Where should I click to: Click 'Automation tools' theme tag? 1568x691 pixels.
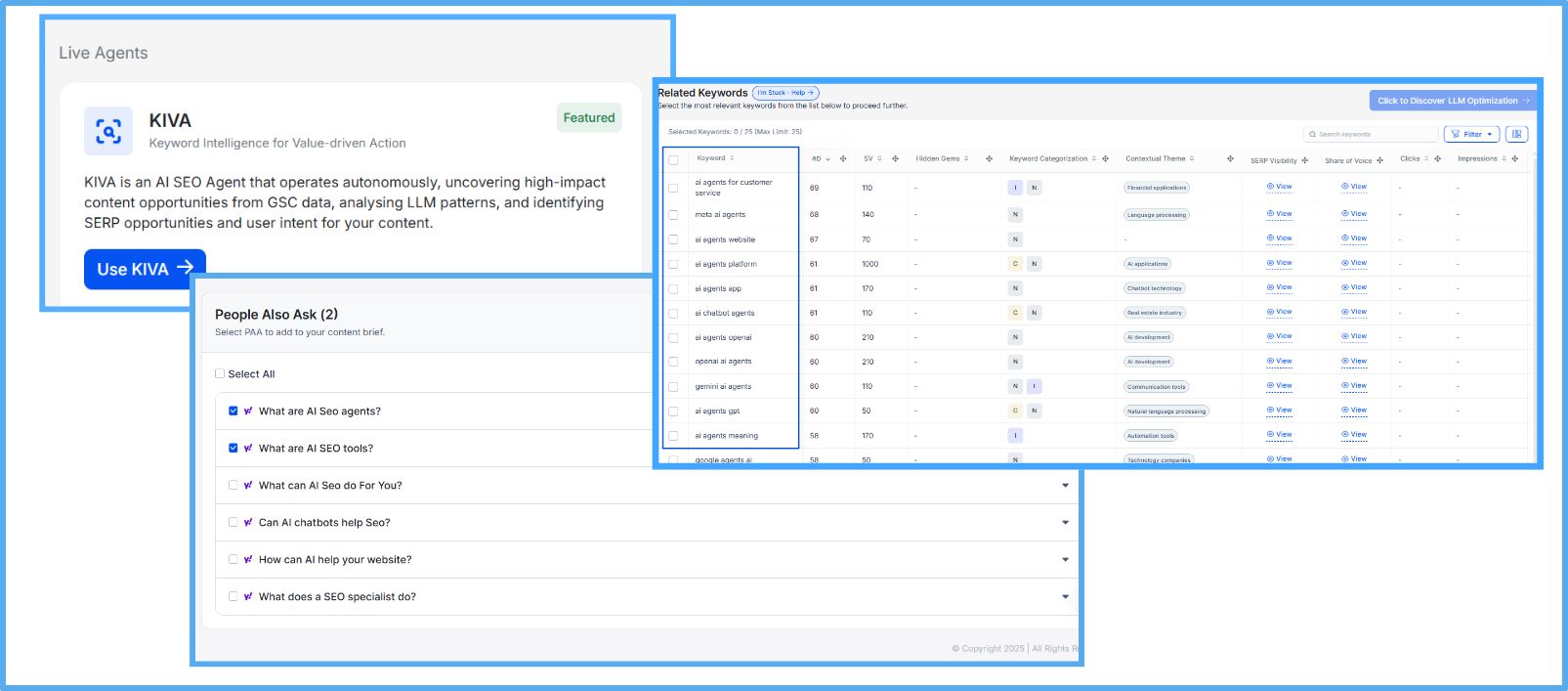(1151, 436)
